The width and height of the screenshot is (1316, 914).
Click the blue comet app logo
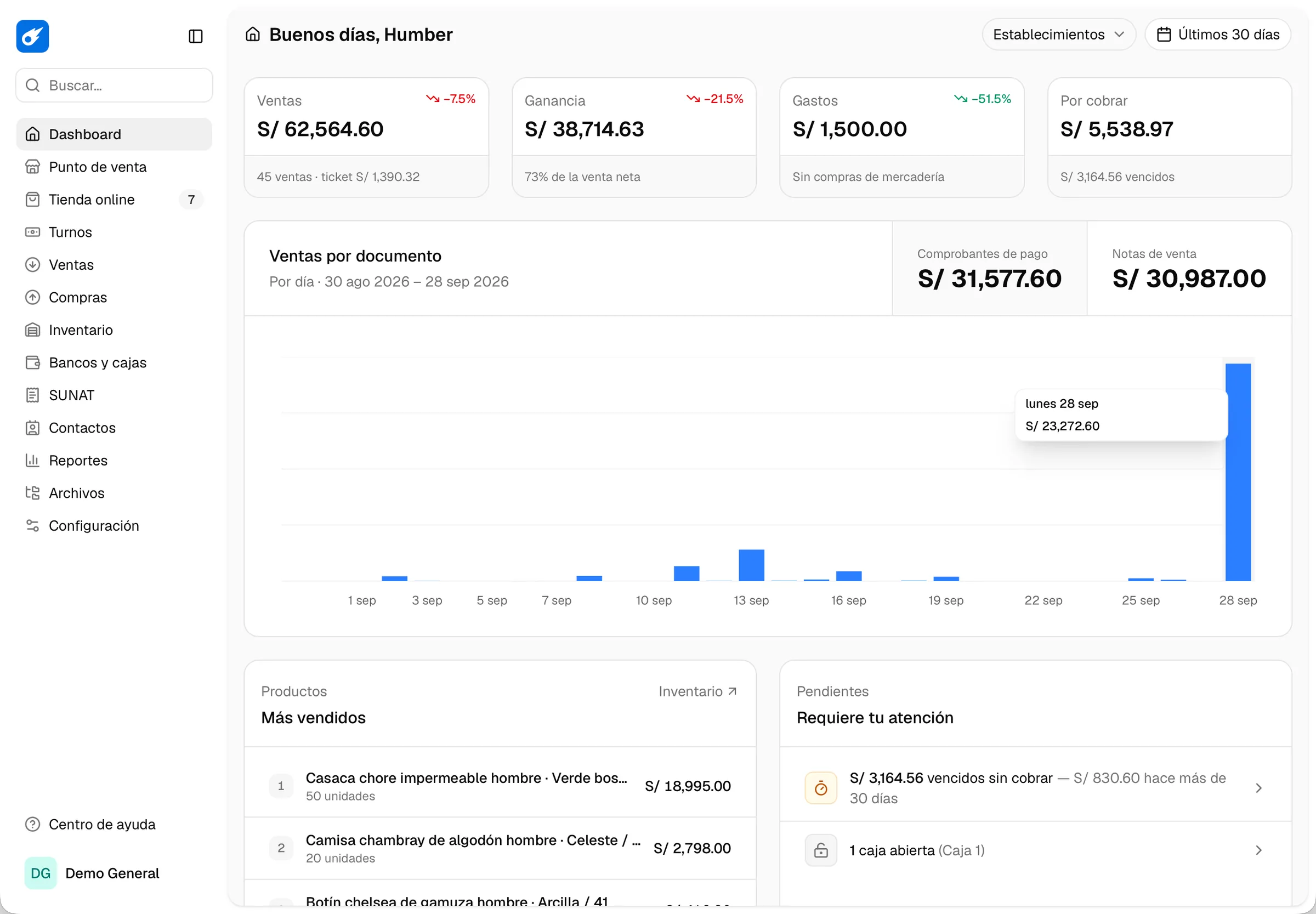point(33,36)
